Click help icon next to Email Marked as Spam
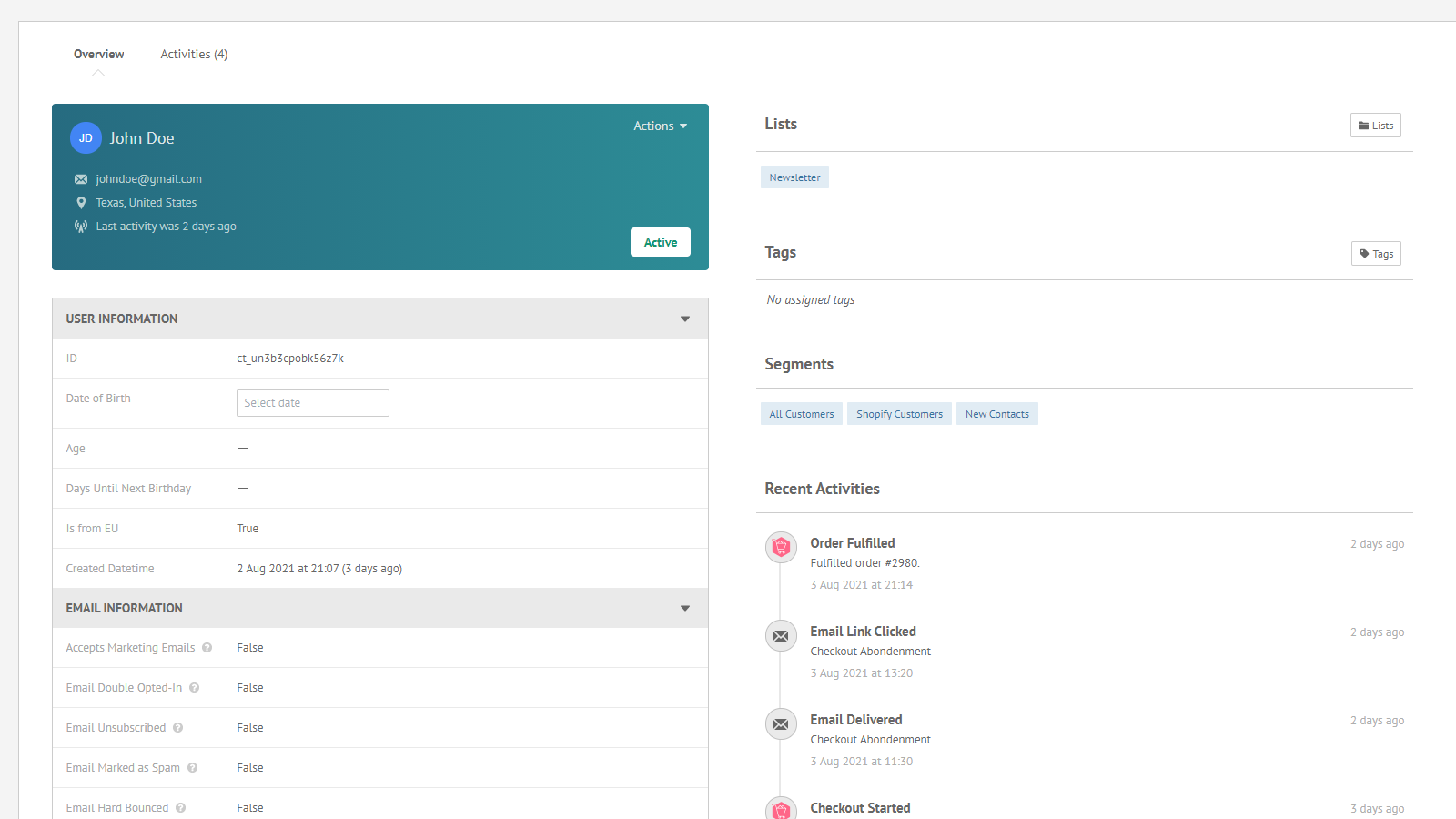 point(193,768)
